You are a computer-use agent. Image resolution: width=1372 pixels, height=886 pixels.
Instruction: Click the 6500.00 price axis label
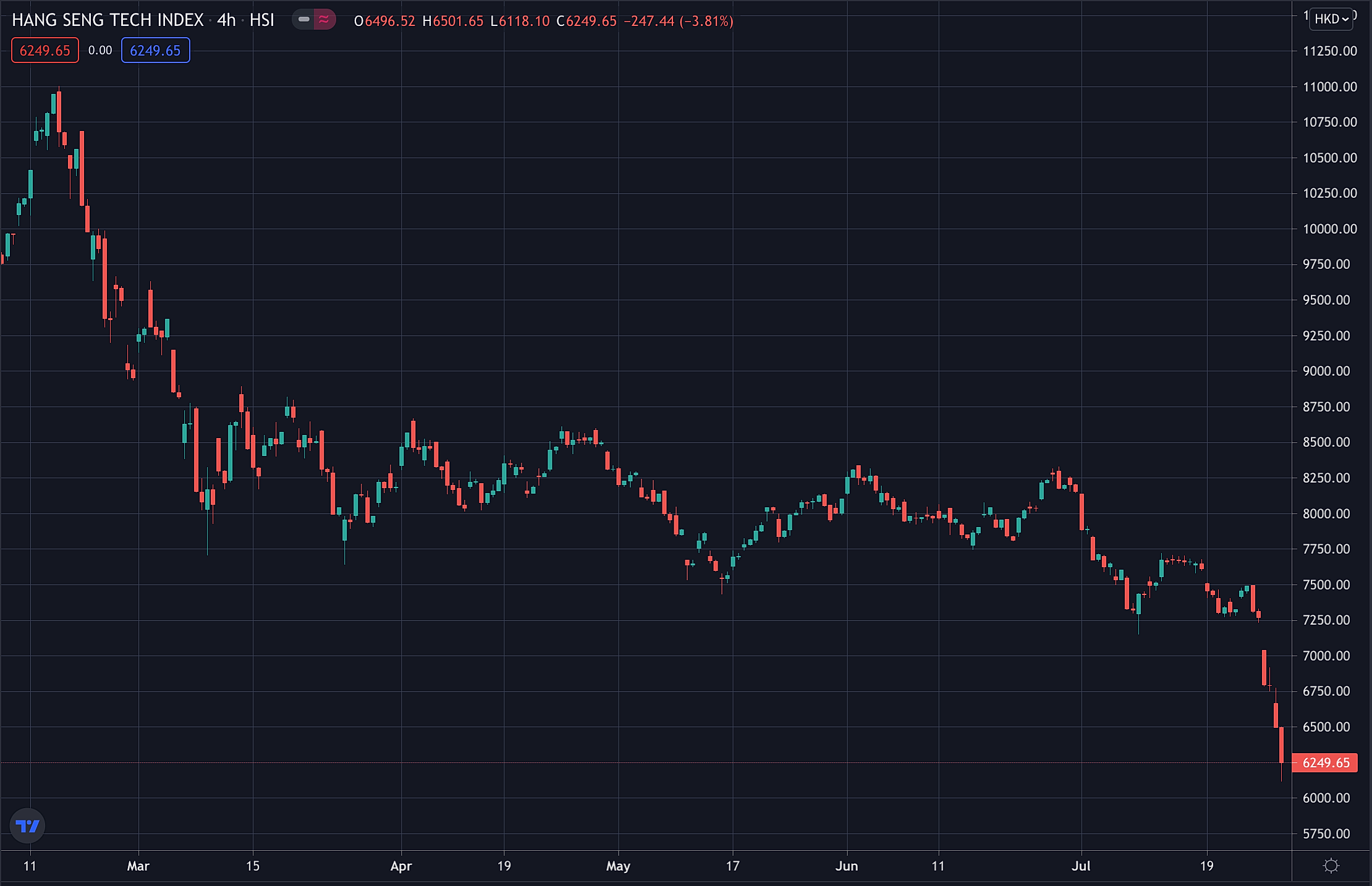[1326, 727]
